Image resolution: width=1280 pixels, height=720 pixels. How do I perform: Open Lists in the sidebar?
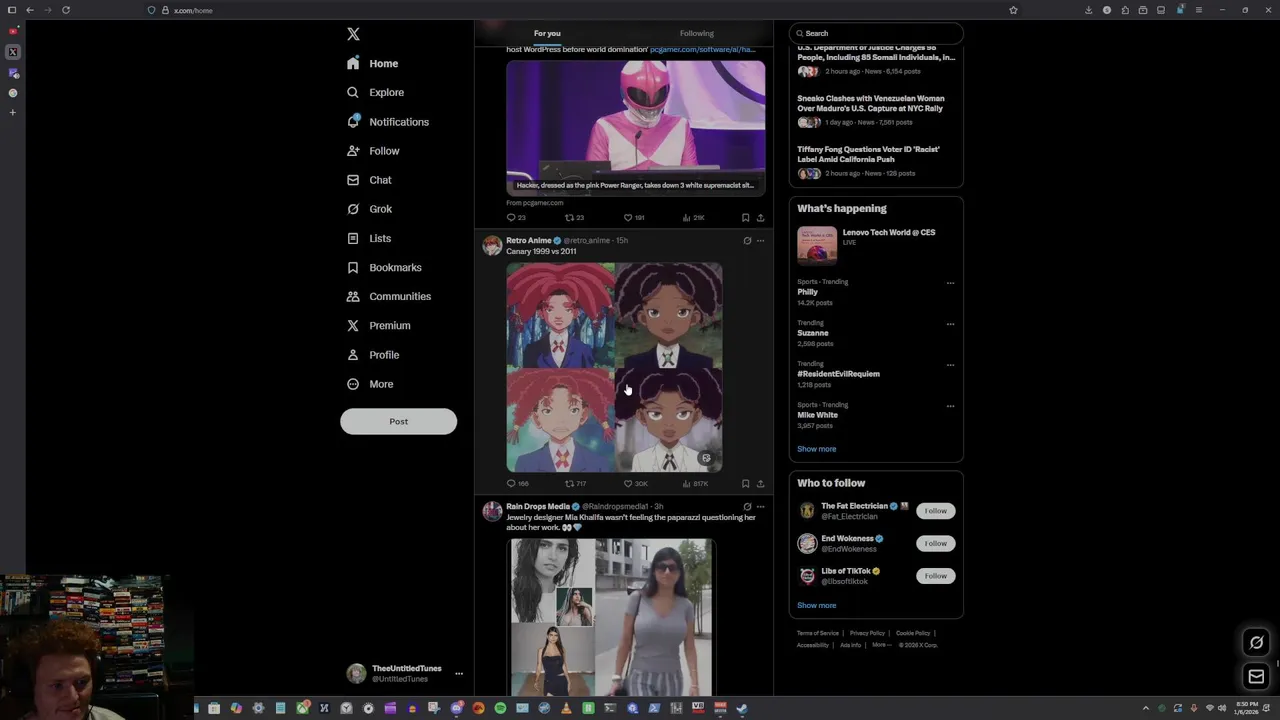pyautogui.click(x=368, y=238)
